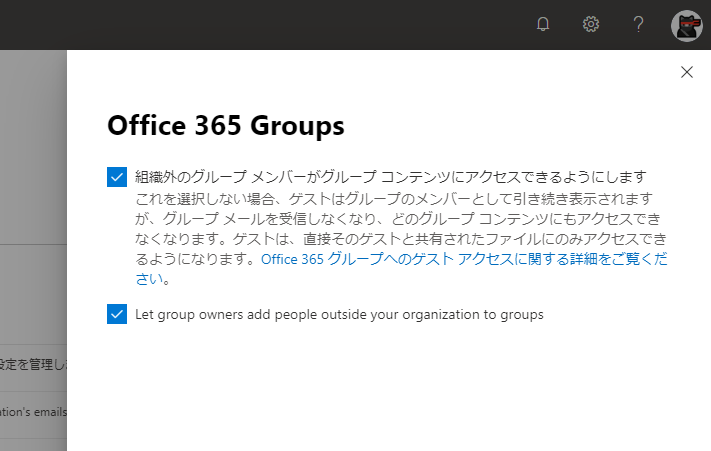Select the partially hidden "ation's emails" row
Screen dimensions: 711x451
click(x=33, y=410)
